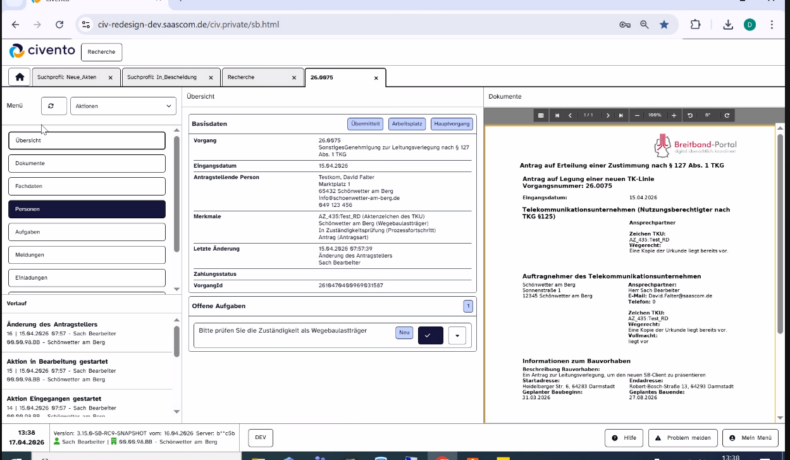The image size is (790, 460).
Task: Click the home icon tab
Action: pos(18,77)
